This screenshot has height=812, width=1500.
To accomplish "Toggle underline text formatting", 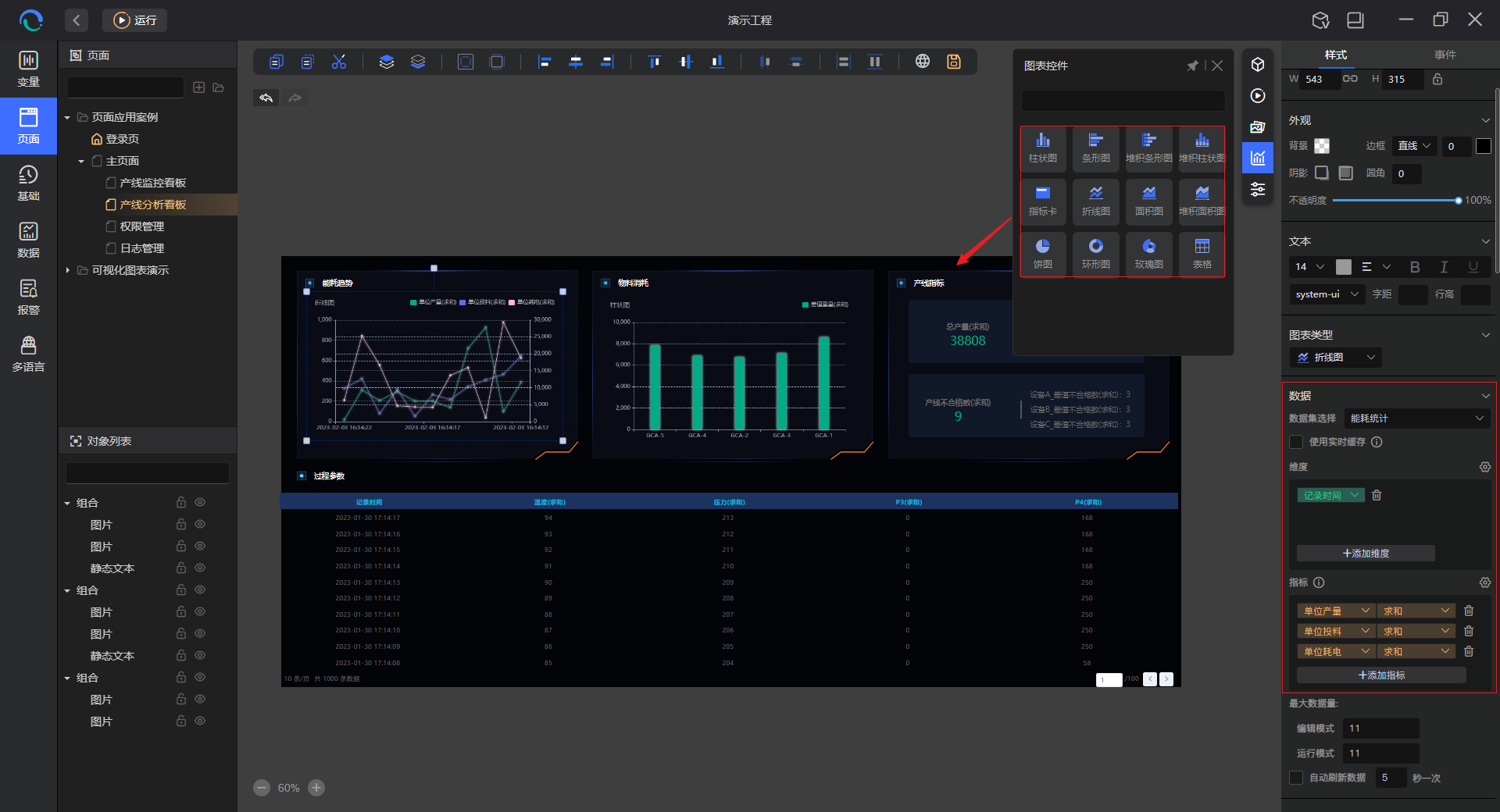I will [x=1473, y=267].
